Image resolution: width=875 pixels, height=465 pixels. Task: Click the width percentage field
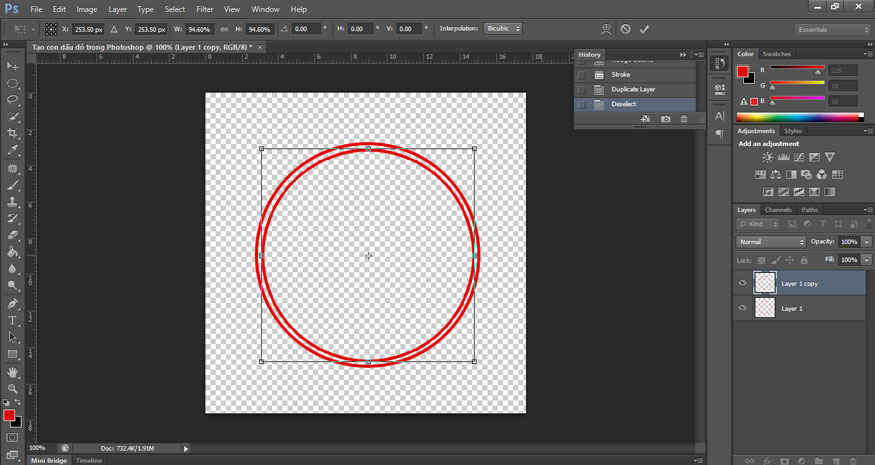tap(199, 29)
